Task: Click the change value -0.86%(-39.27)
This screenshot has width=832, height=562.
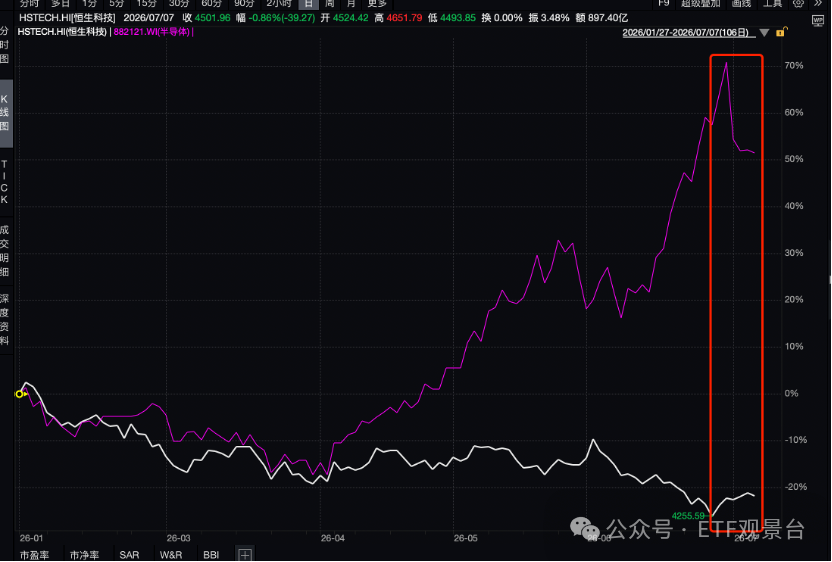Action: pos(282,18)
